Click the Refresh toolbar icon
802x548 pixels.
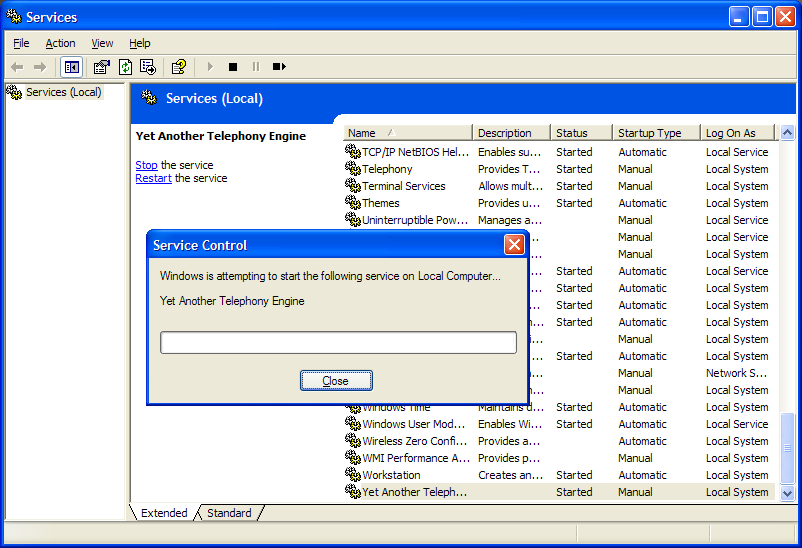(x=125, y=67)
